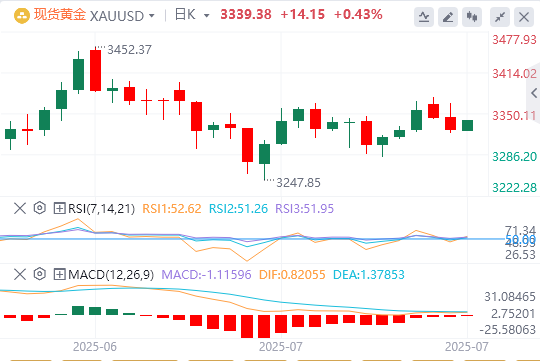Close the chart with X button
540x361 pixels.
coord(524,17)
